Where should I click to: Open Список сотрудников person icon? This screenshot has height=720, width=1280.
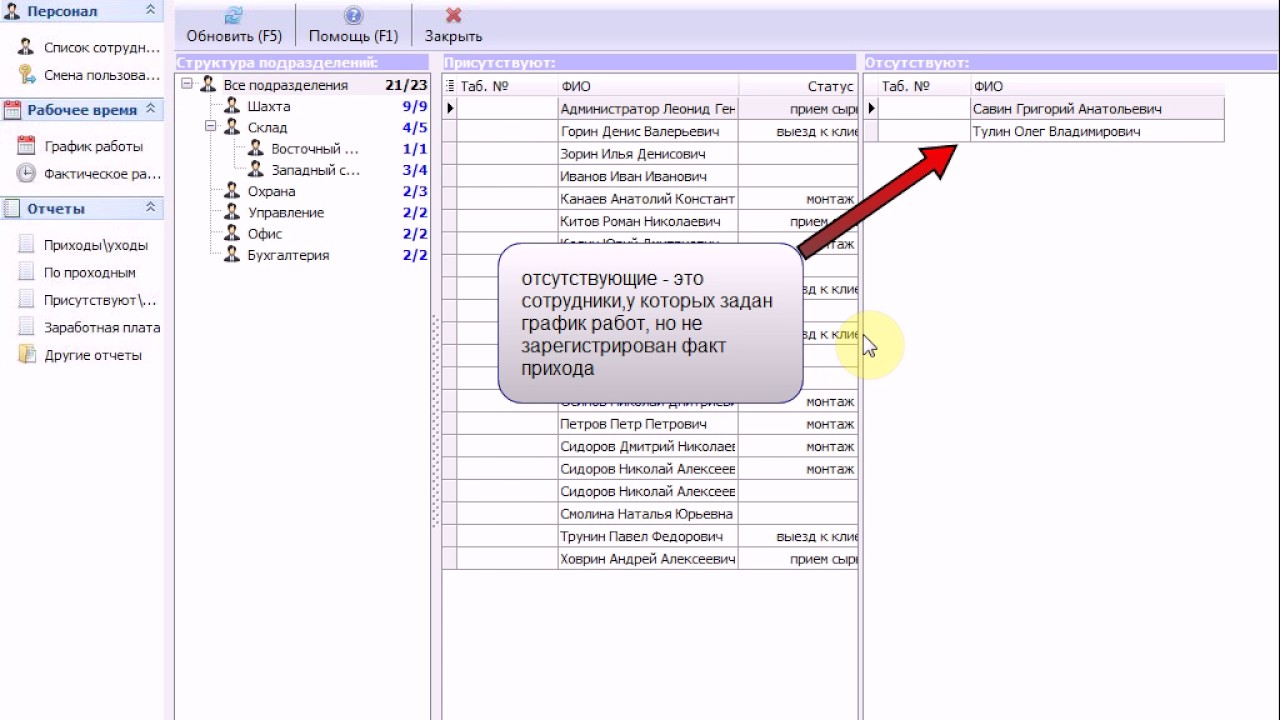click(x=26, y=47)
